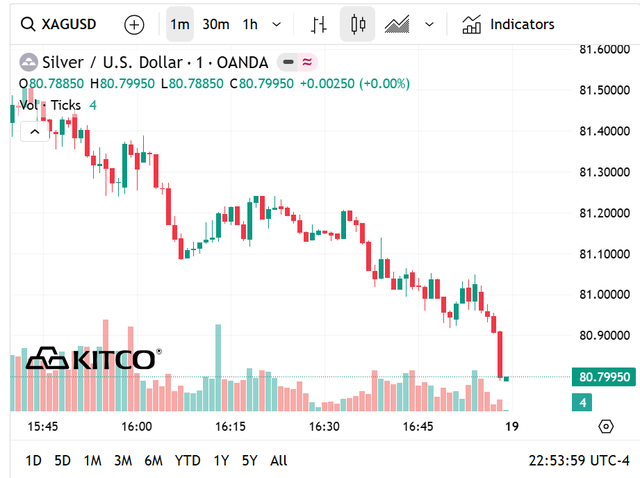The height and width of the screenshot is (478, 640).
Task: Click the All date range button
Action: click(279, 461)
